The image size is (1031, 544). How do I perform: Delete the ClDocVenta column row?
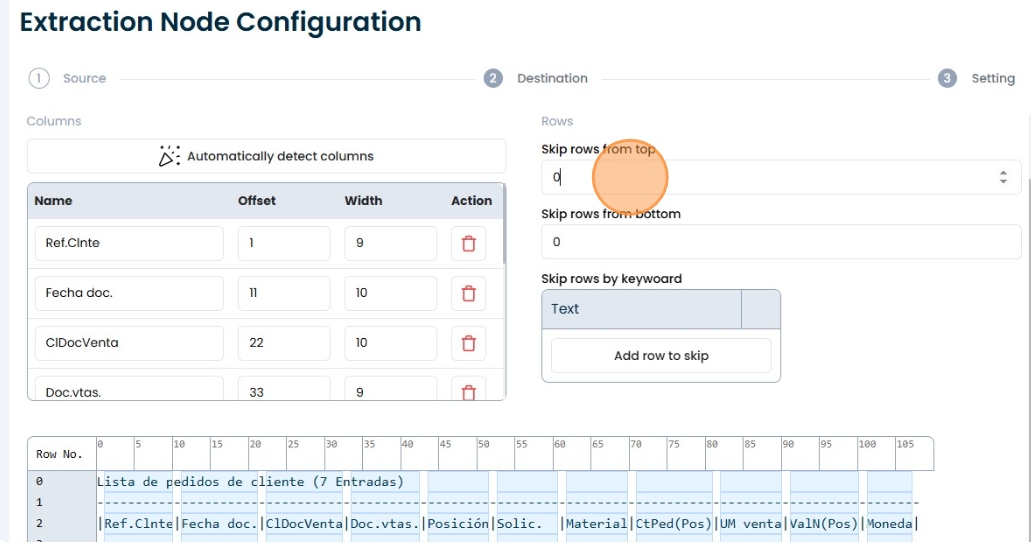(469, 343)
